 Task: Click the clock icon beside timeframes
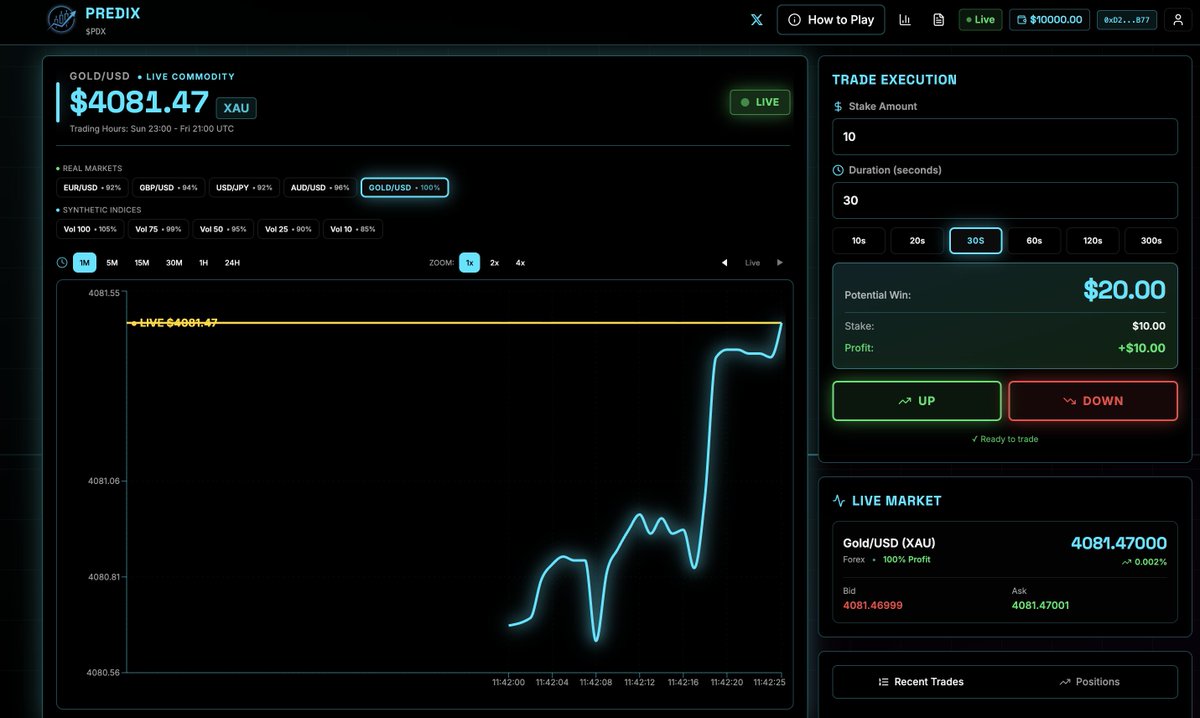pos(62,263)
